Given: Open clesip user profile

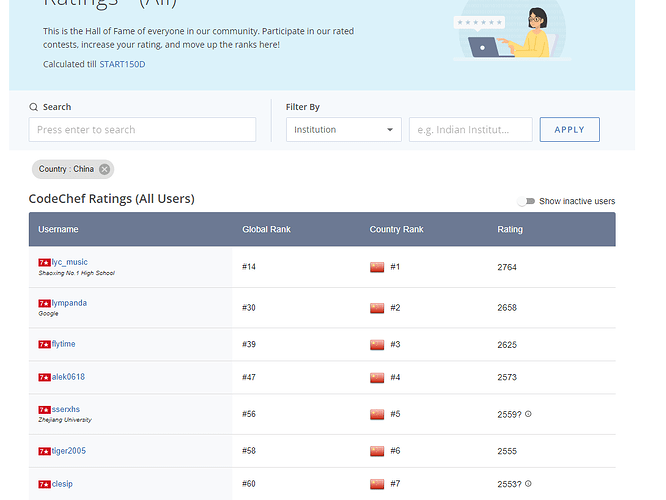Looking at the screenshot, I should 62,484.
